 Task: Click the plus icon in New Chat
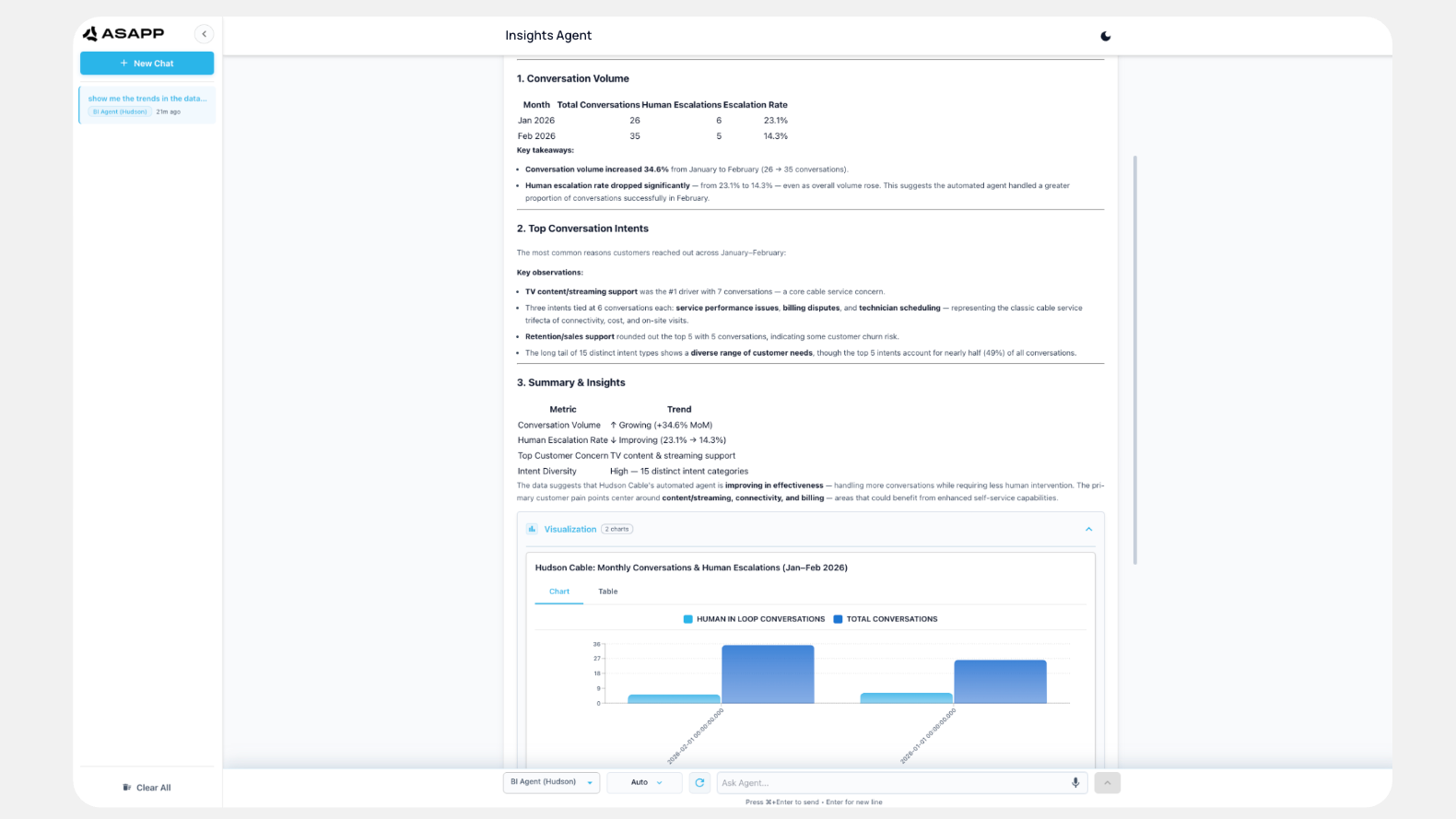coord(124,64)
